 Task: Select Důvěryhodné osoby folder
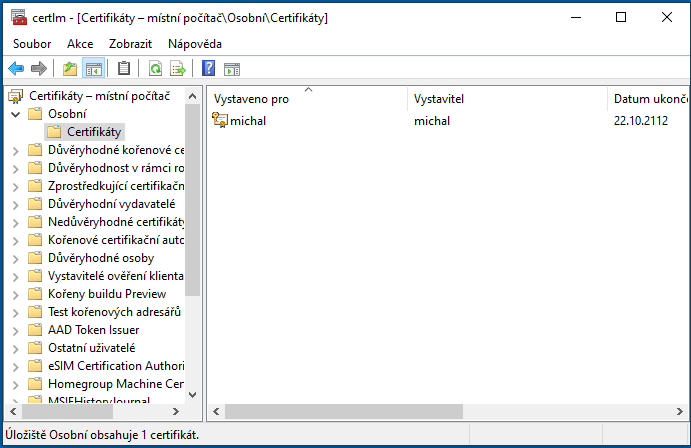click(91, 258)
